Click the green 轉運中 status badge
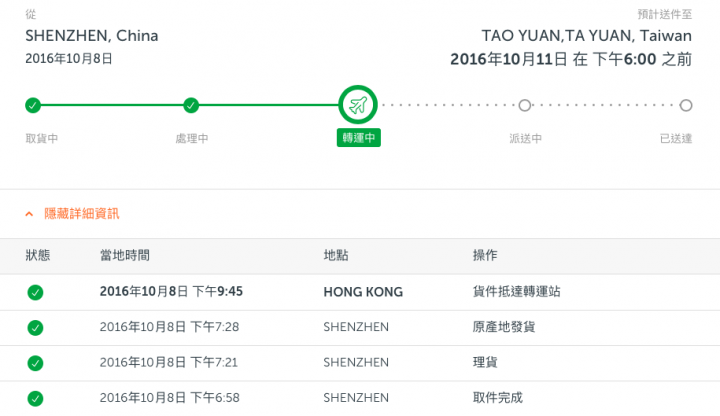This screenshot has height=416, width=720. pyautogui.click(x=359, y=138)
